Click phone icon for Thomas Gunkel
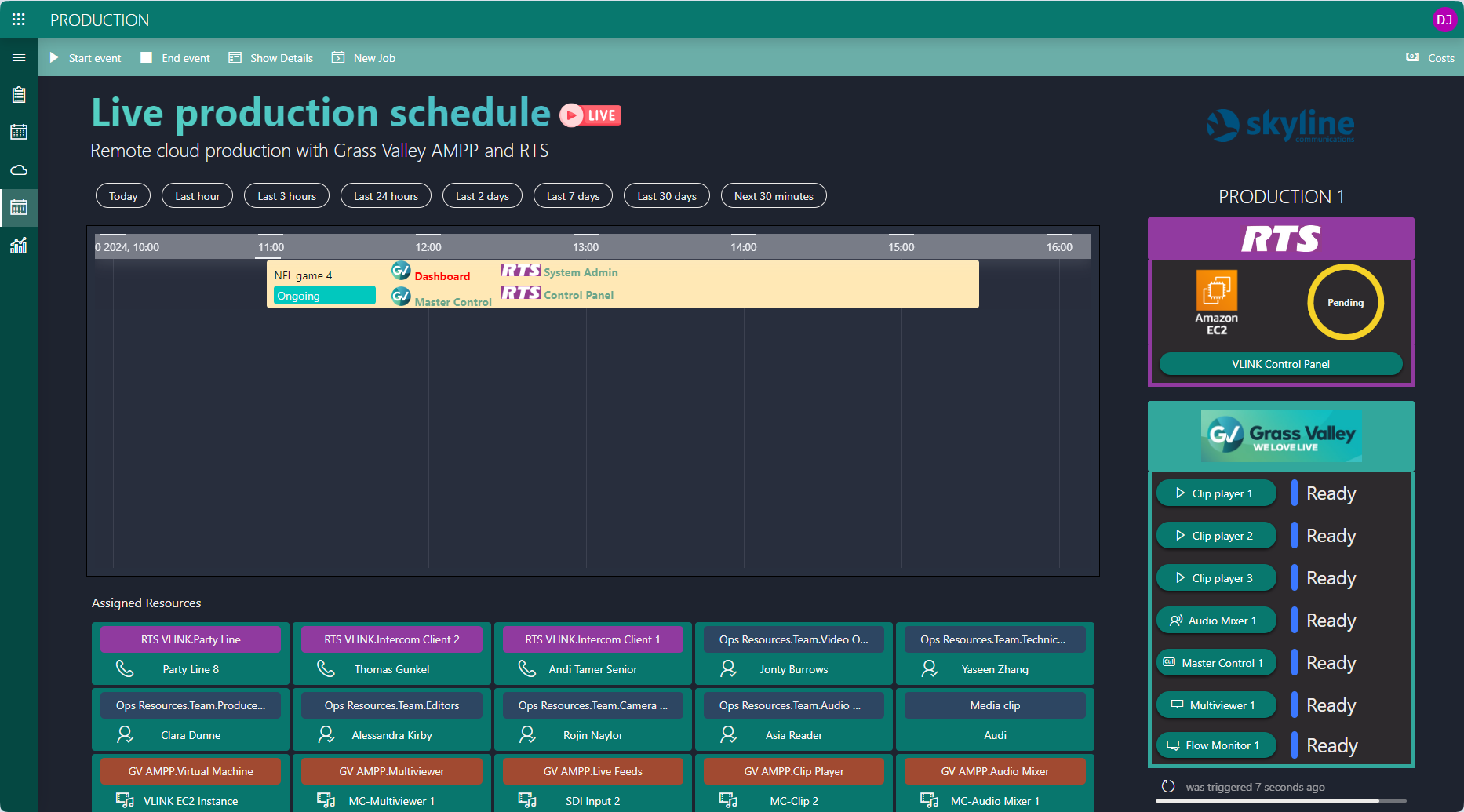Image resolution: width=1464 pixels, height=812 pixels. 326,668
